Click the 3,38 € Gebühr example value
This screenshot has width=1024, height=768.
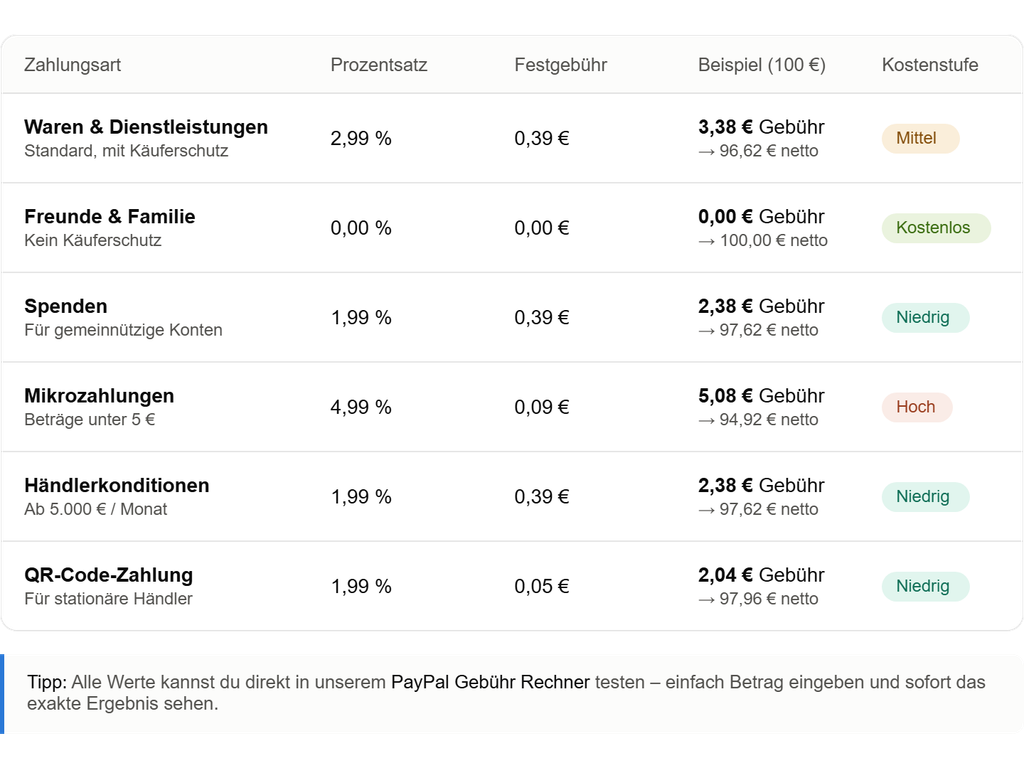(761, 127)
